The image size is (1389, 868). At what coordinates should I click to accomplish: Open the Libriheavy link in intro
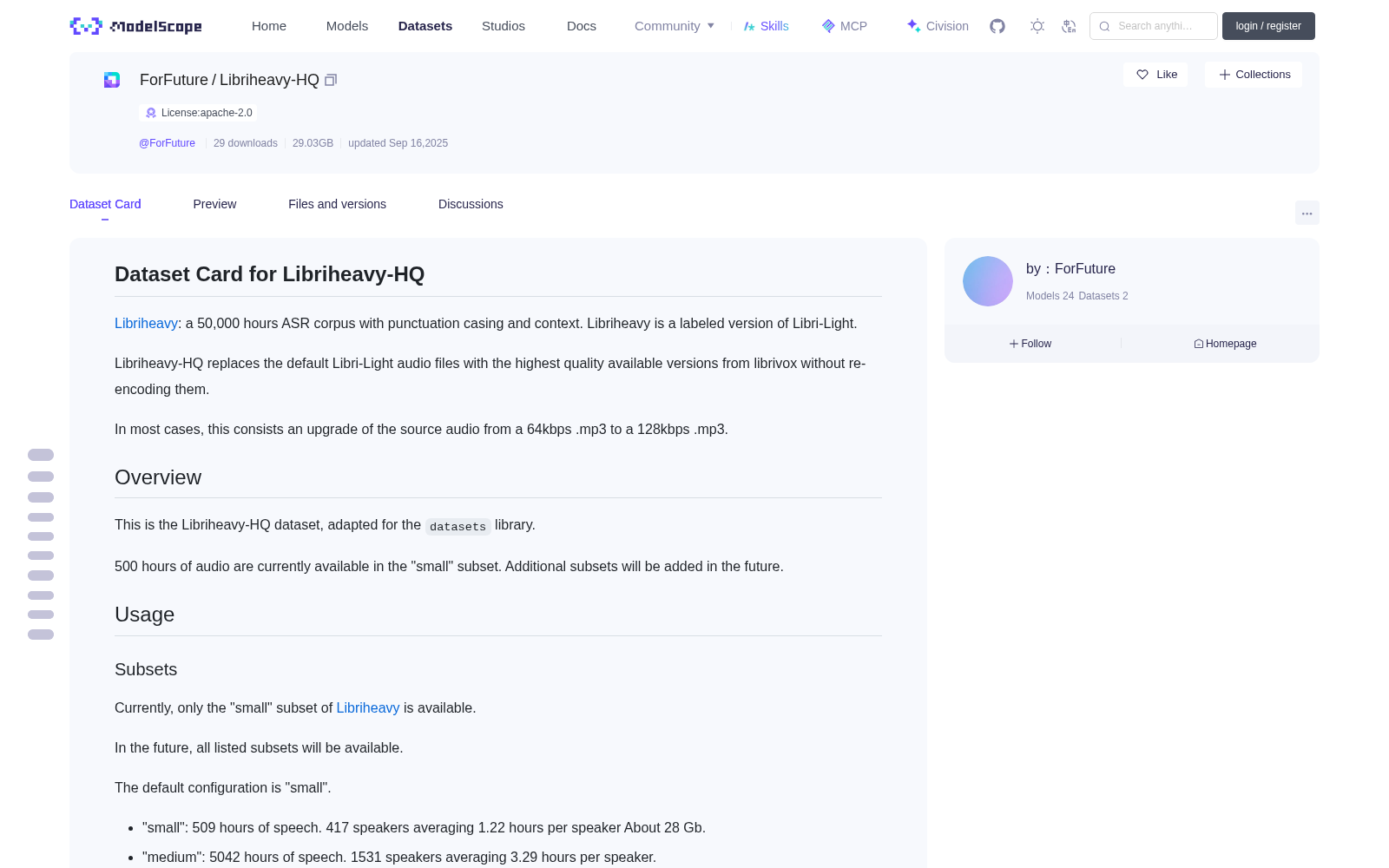coord(146,323)
